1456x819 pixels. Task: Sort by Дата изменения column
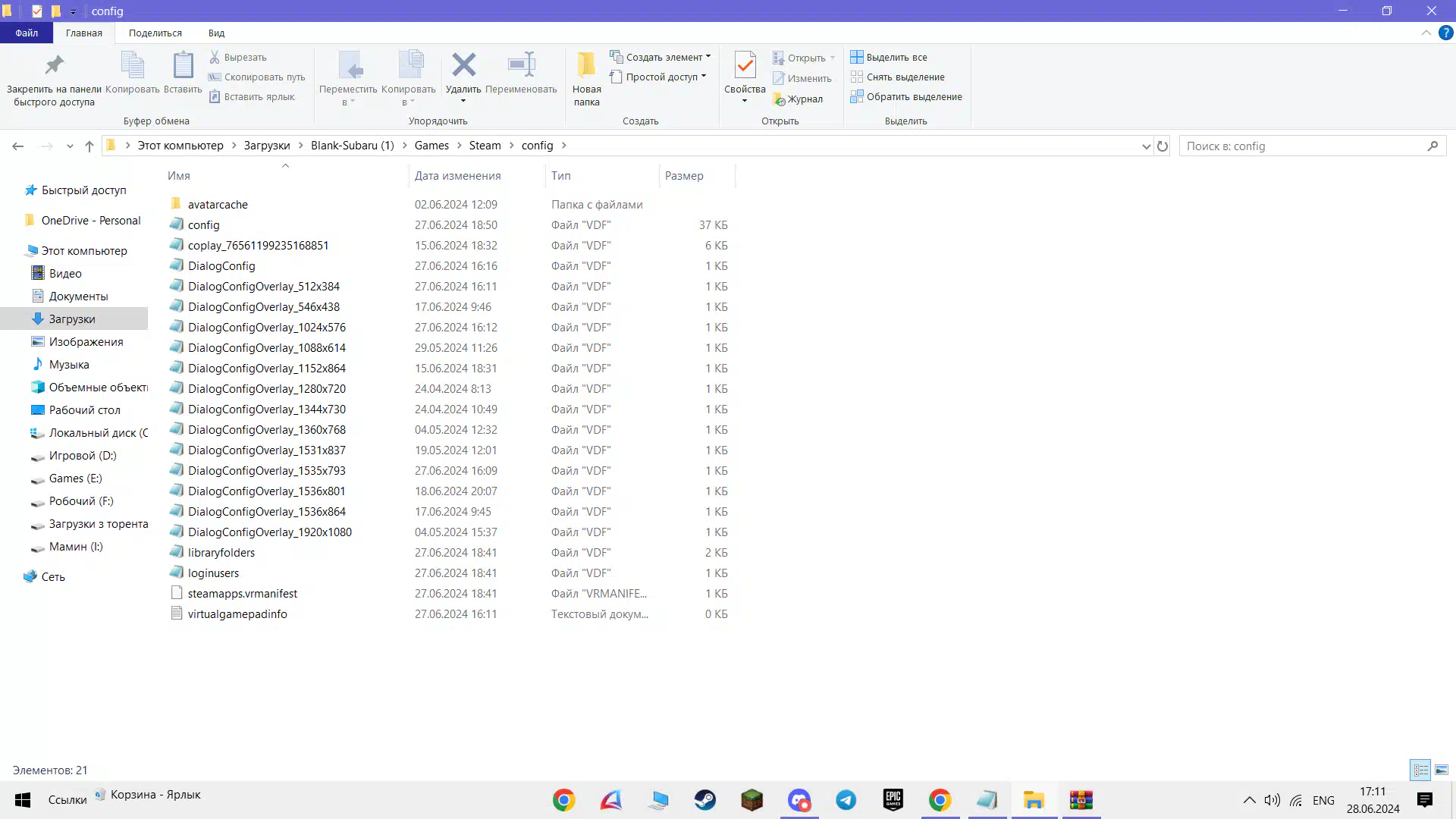point(457,175)
